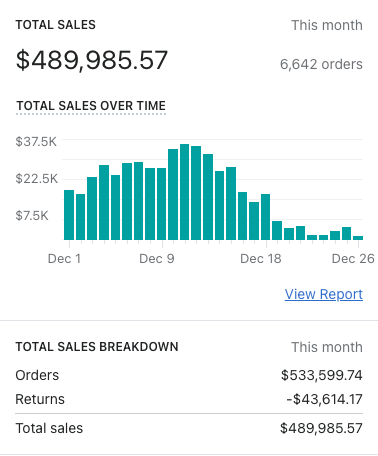Click the Returns amount -$43,614.17

[x=325, y=399]
